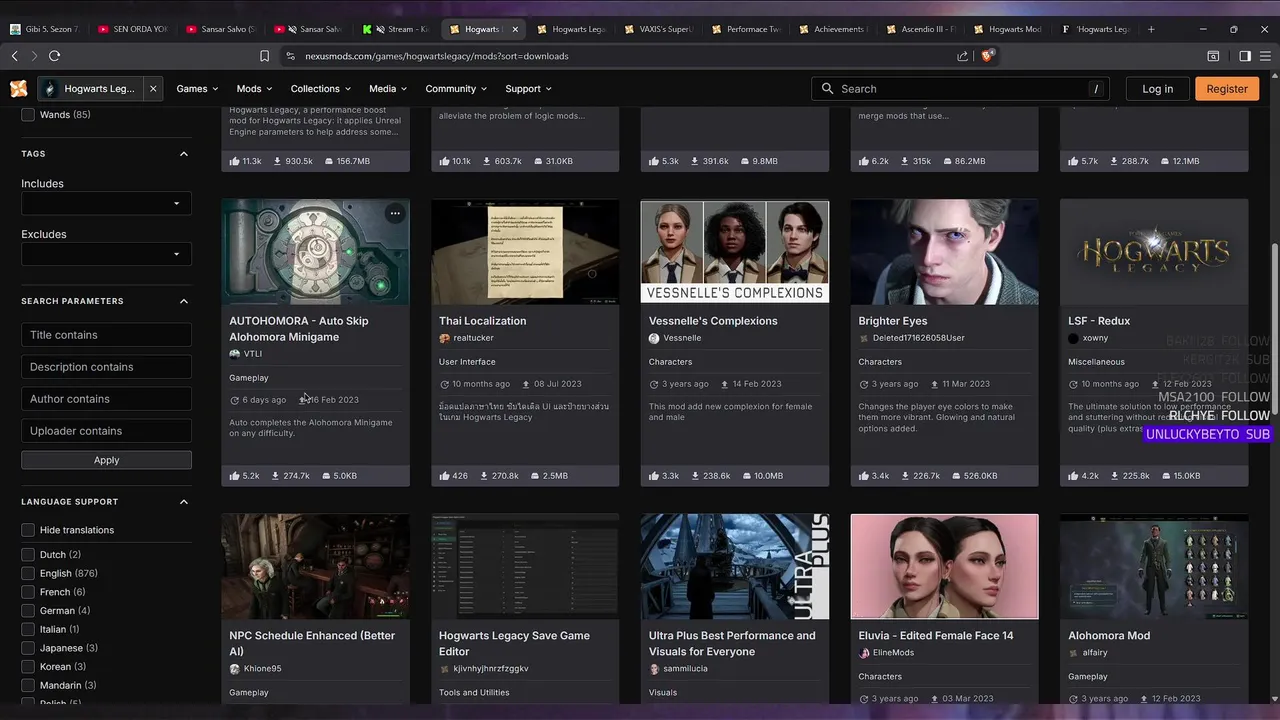Switch to Performace Tw browser tab
Viewport: 1280px width, 720px height.
(746, 29)
